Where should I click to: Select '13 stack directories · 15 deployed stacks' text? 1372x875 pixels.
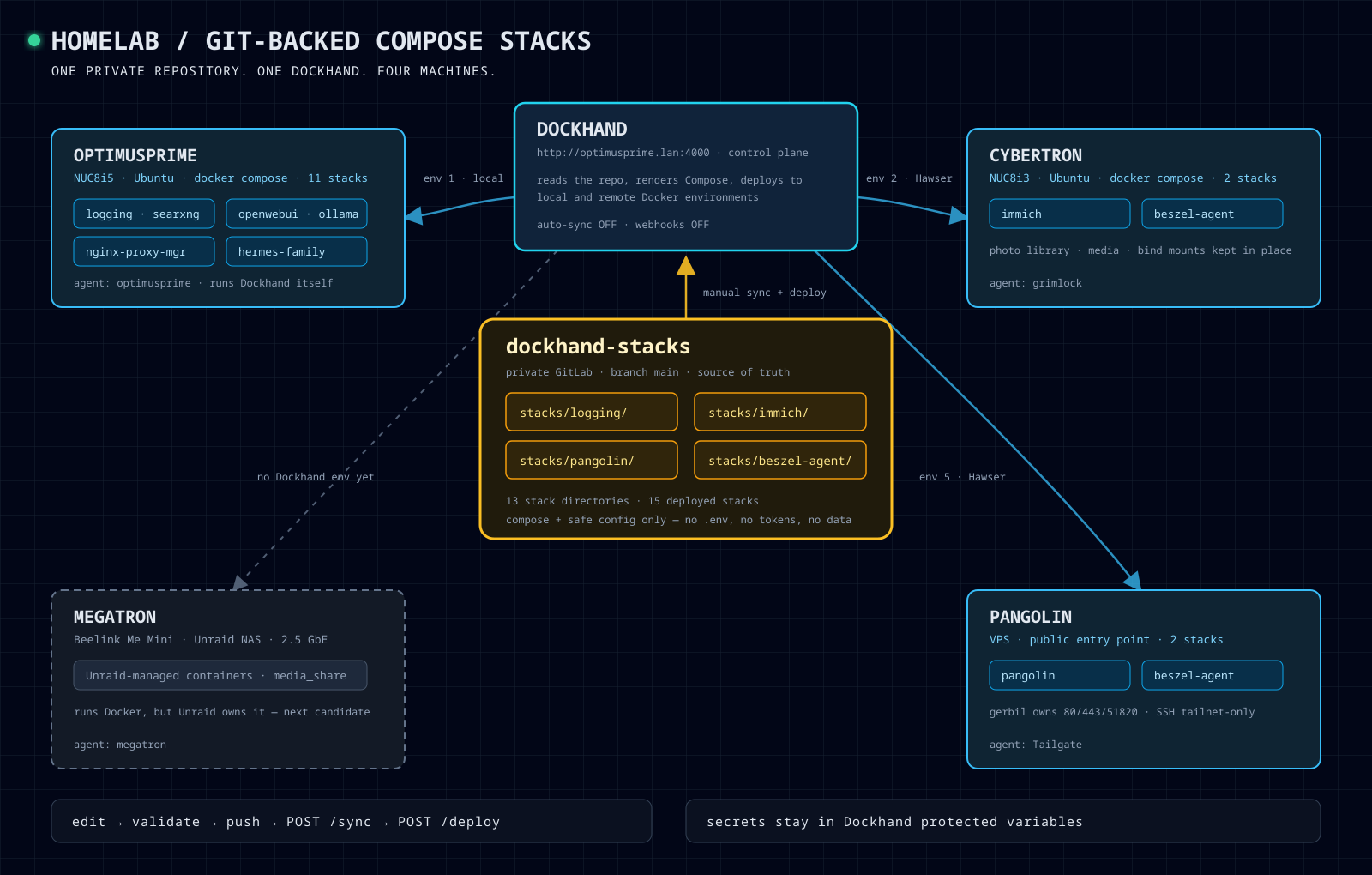point(632,501)
